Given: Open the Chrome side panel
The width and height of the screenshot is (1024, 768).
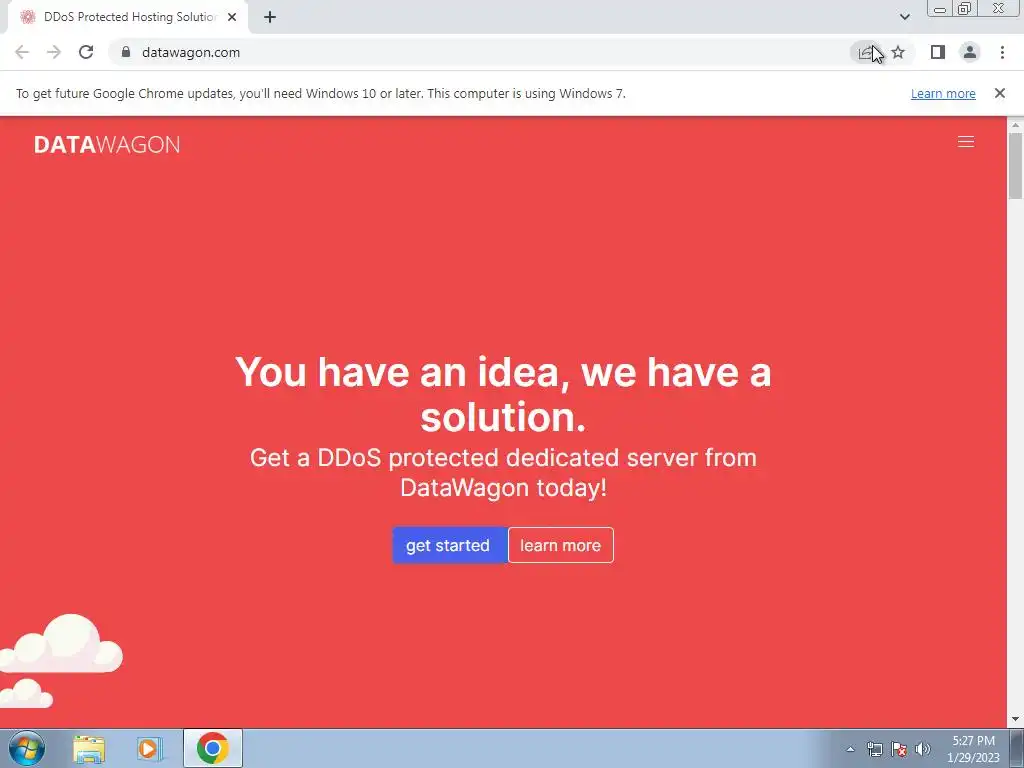Looking at the screenshot, I should click(x=938, y=52).
